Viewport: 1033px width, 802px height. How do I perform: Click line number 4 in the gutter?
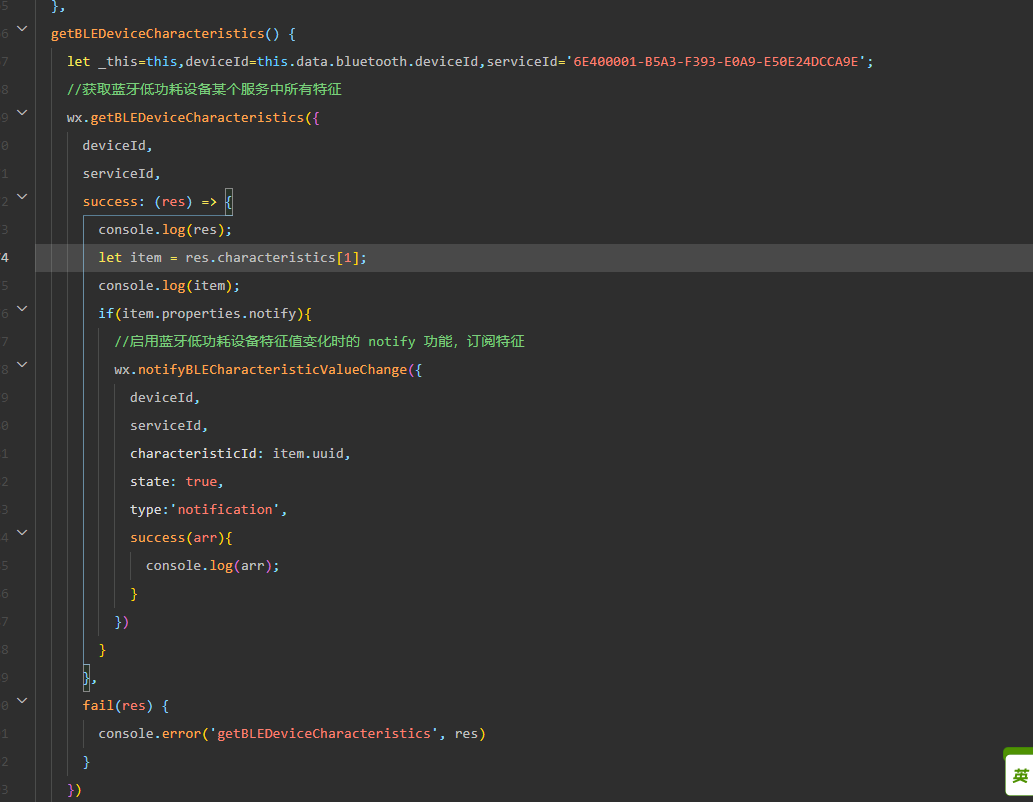click(5, 258)
